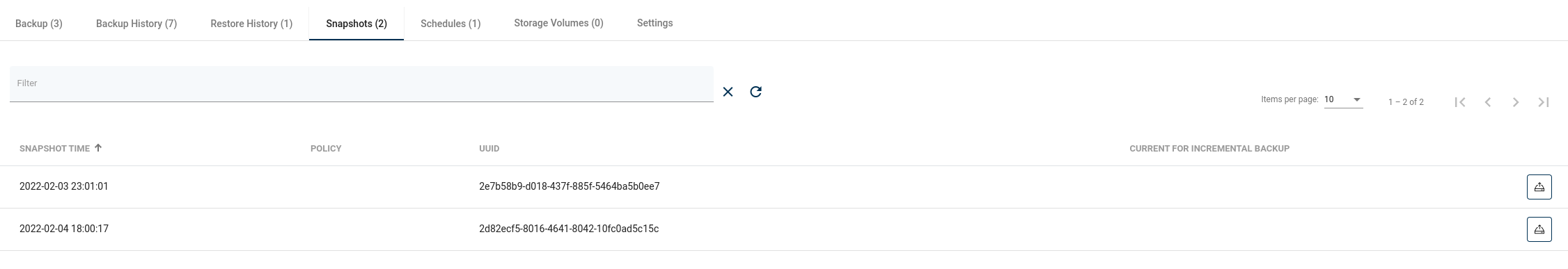Viewport: 1568px width, 269px height.
Task: Toggle Snapshot Time sort arrow
Action: coord(98,147)
